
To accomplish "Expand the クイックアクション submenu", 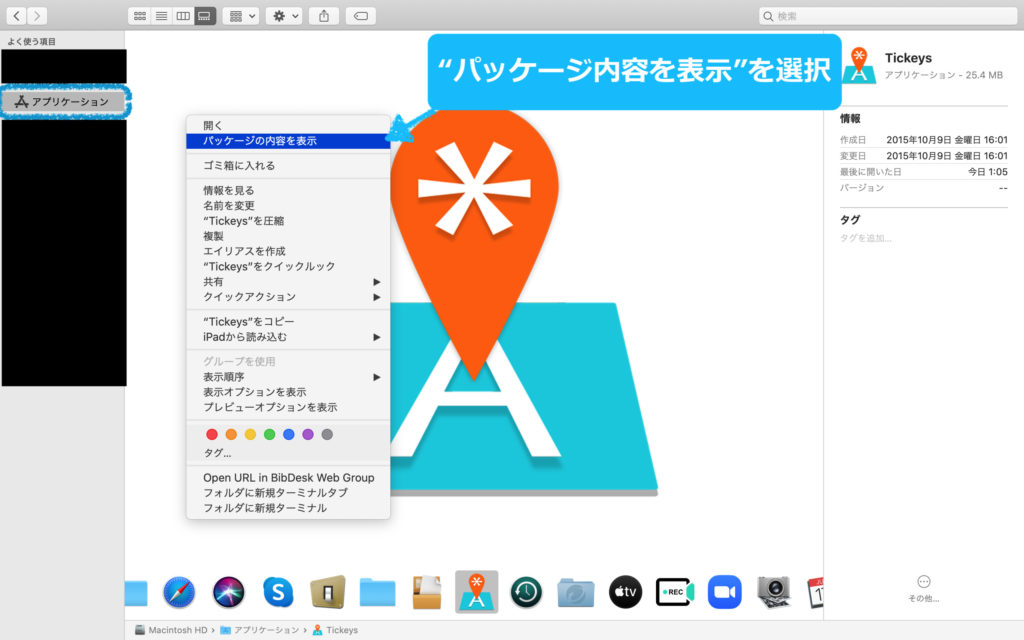I will click(x=288, y=297).
